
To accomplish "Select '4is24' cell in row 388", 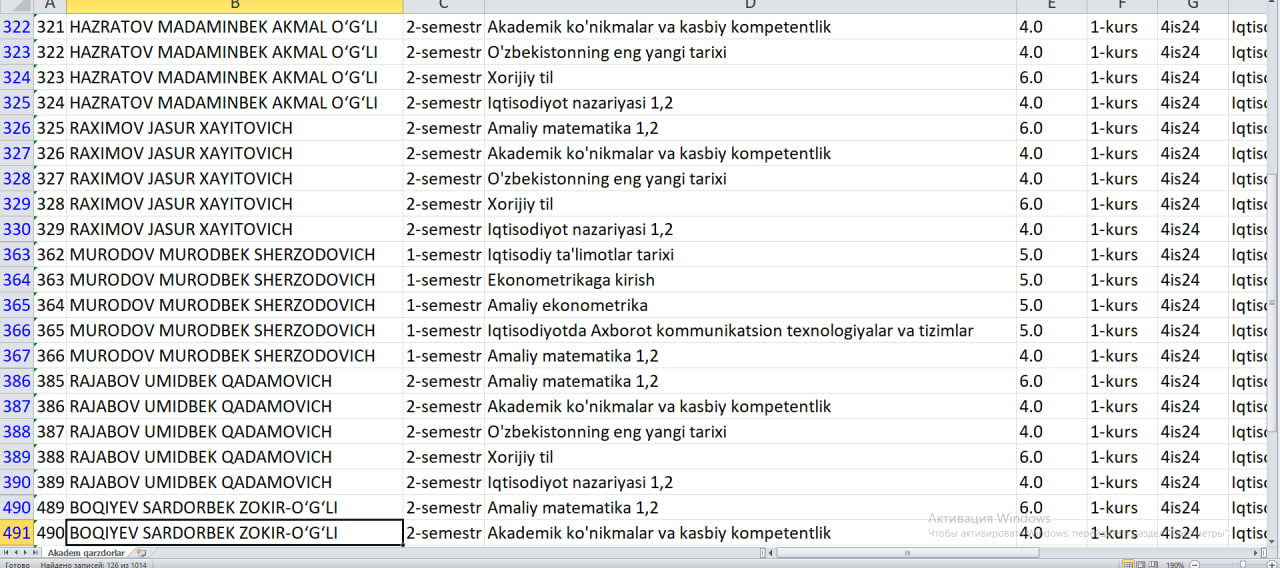I will tap(1193, 432).
